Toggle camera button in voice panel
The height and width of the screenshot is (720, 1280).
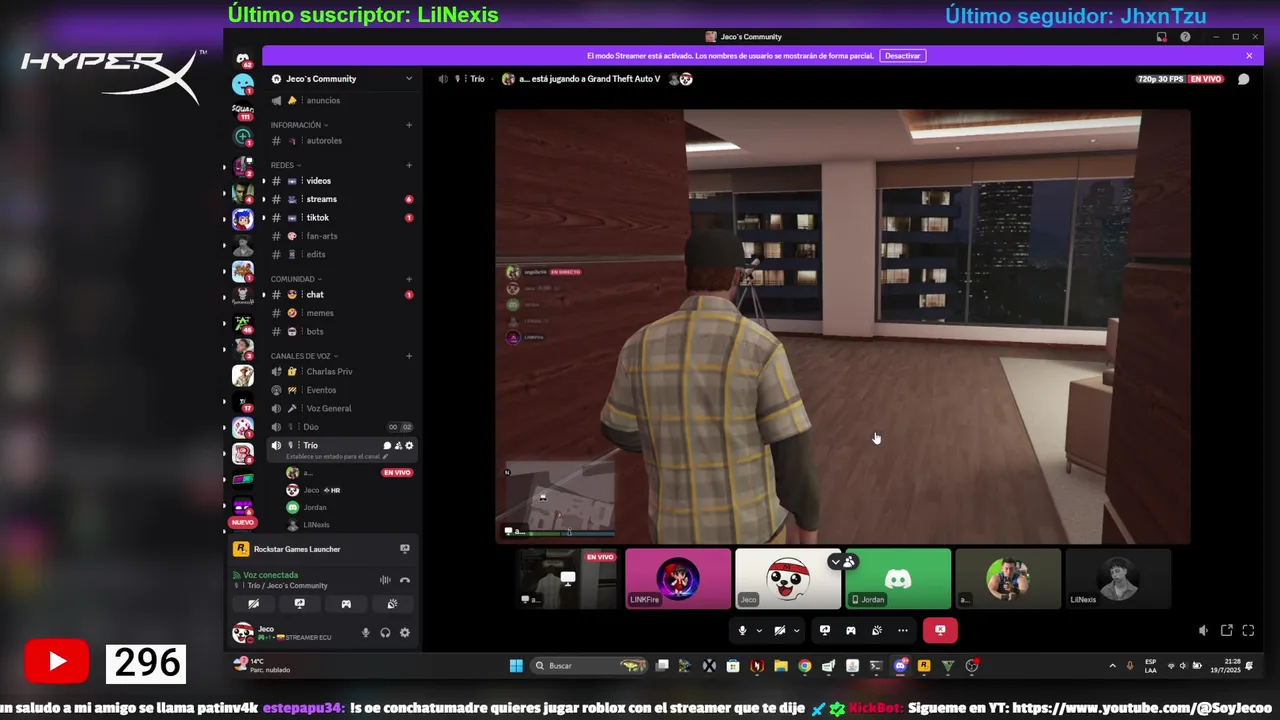pyautogui.click(x=253, y=604)
